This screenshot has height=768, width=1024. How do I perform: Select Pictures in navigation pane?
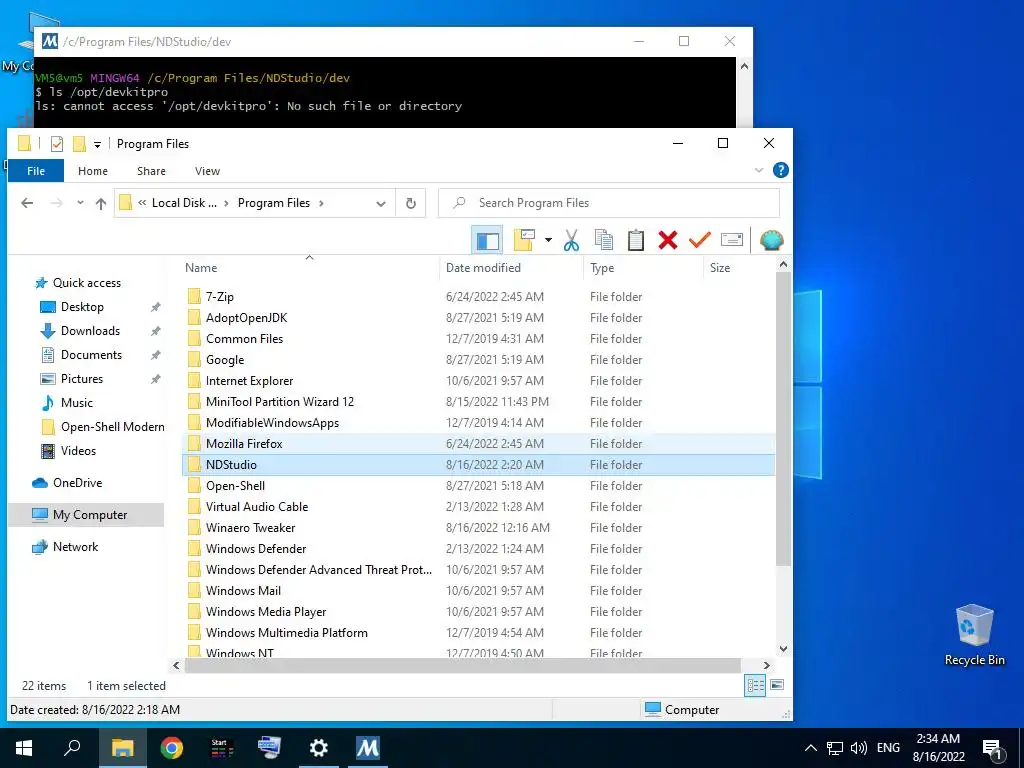point(82,379)
